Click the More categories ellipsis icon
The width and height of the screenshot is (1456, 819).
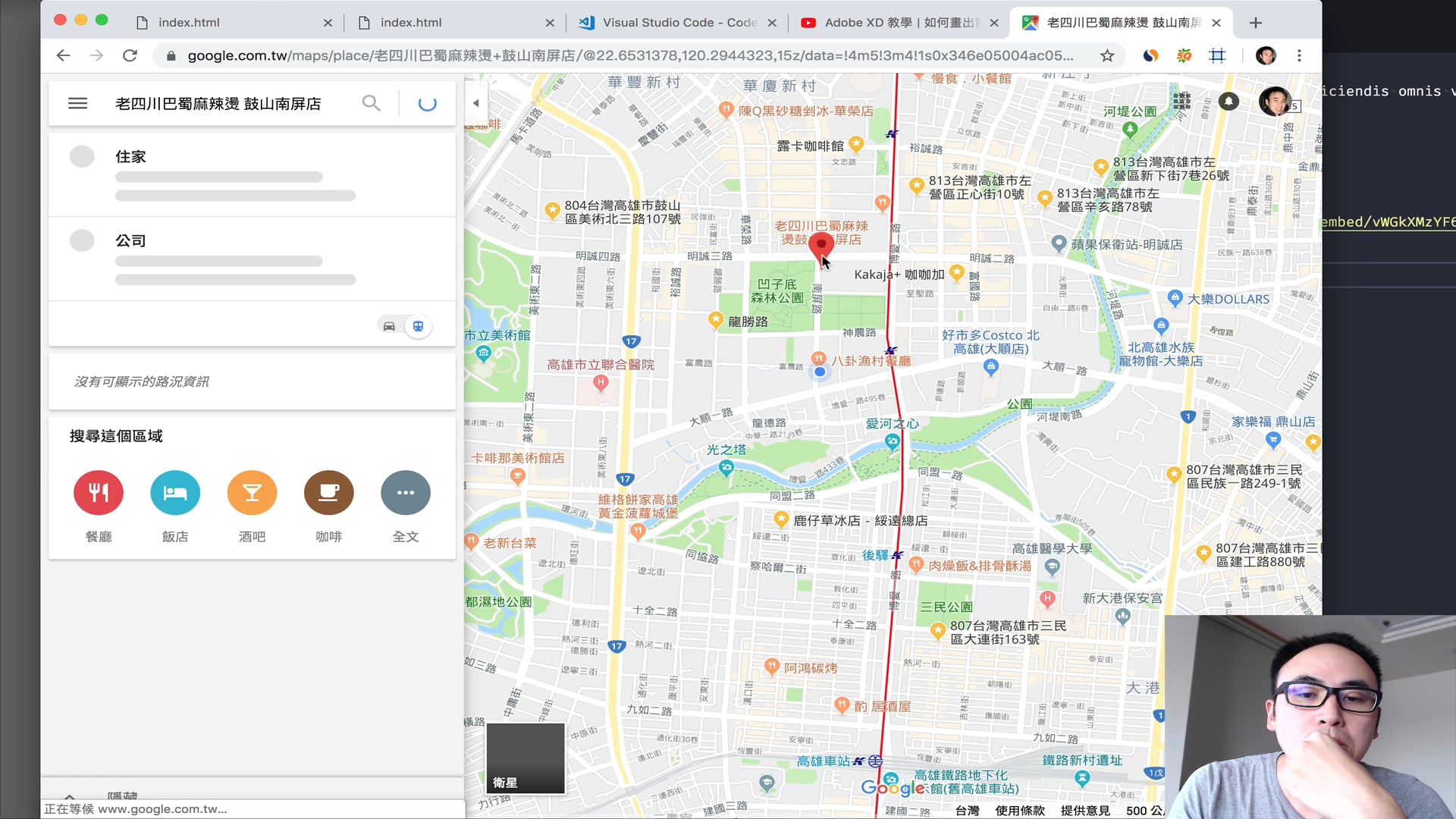click(x=406, y=493)
